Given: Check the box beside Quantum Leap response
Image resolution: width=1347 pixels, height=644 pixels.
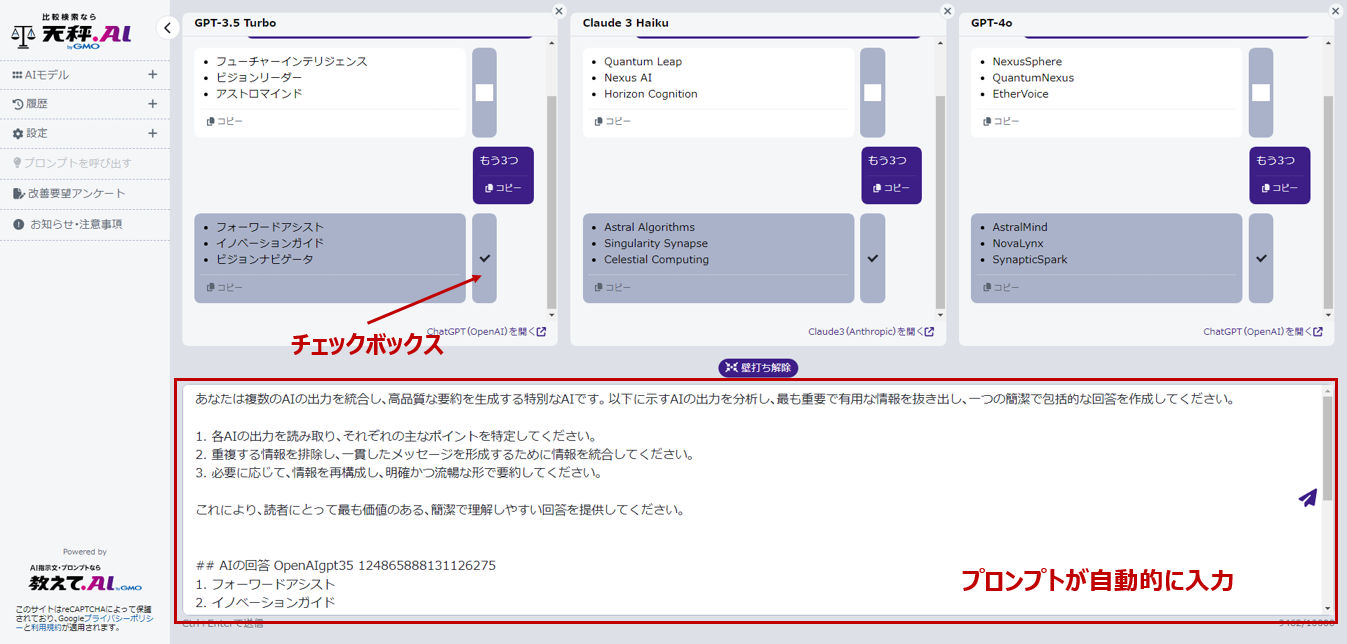Looking at the screenshot, I should tap(872, 92).
